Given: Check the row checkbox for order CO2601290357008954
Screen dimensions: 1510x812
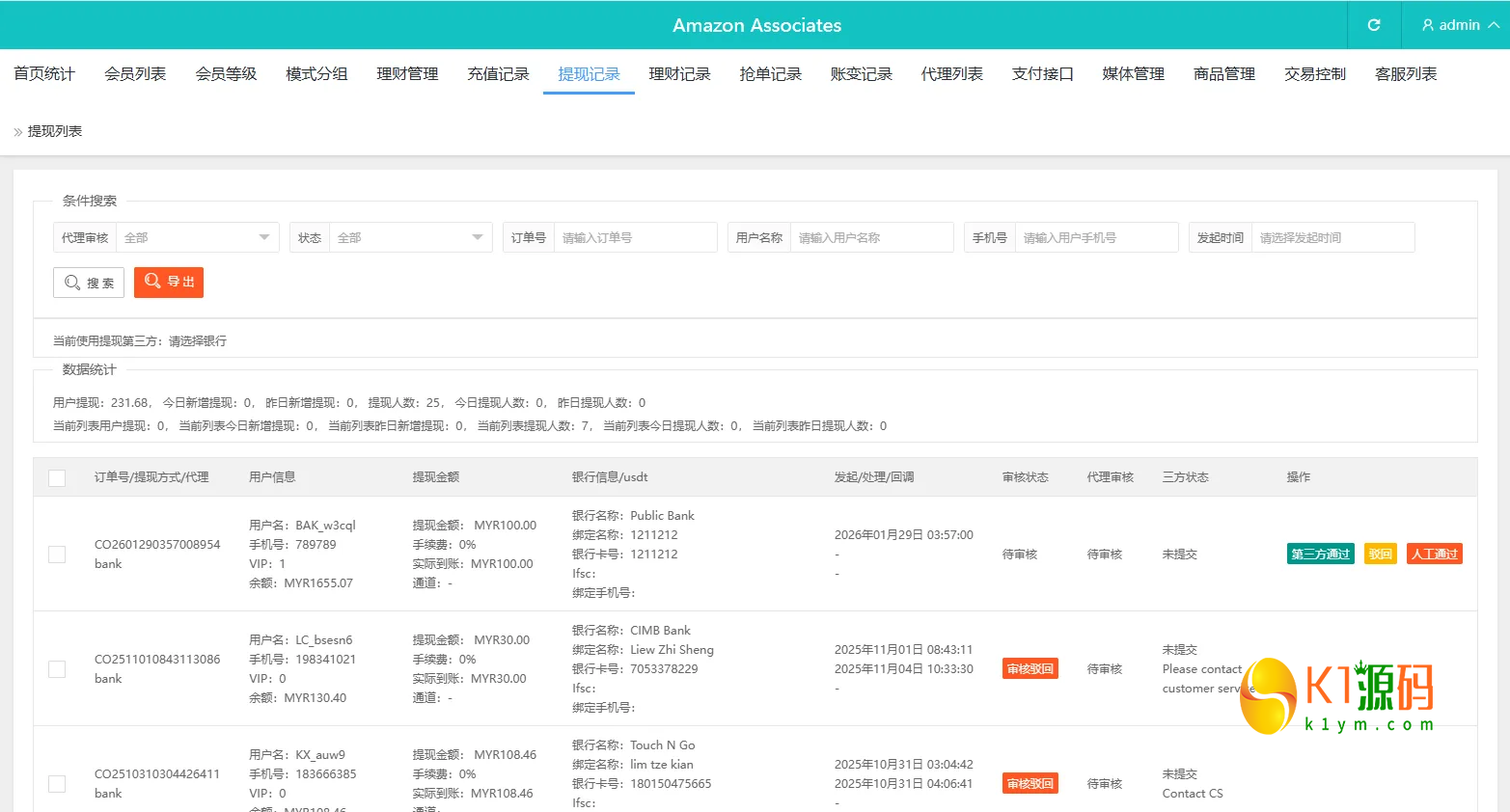Looking at the screenshot, I should click(x=56, y=554).
